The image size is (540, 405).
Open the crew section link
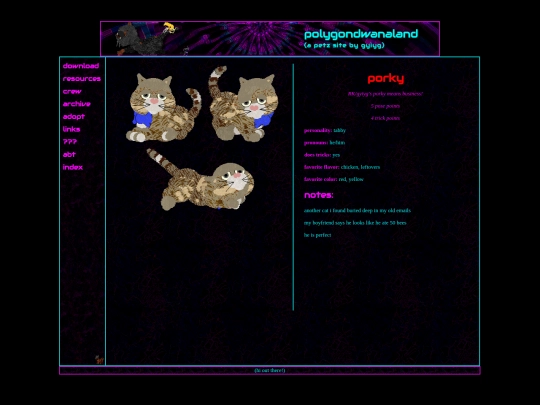[x=72, y=91]
